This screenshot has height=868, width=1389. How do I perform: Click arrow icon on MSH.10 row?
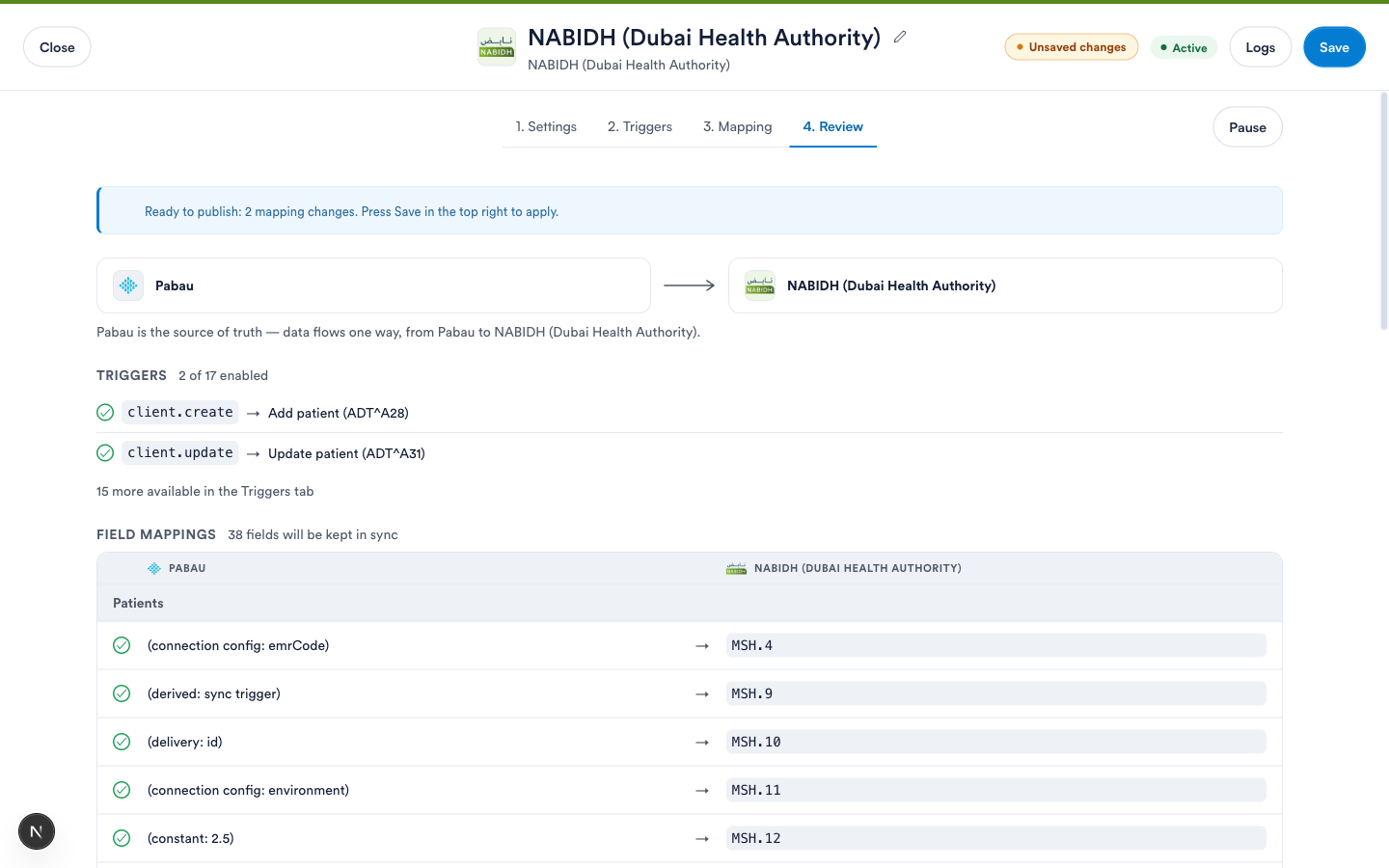tap(702, 743)
